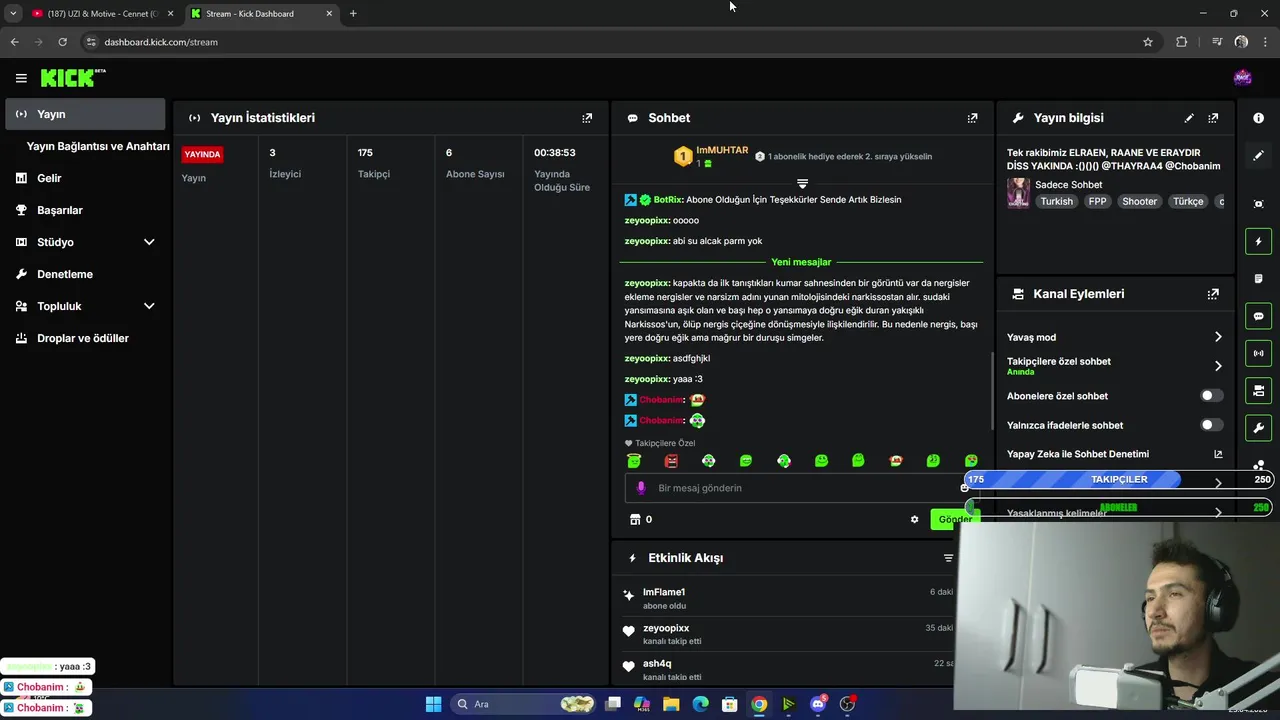Open Droplar ve ödüller sidebar item
The height and width of the screenshot is (720, 1280).
84,338
